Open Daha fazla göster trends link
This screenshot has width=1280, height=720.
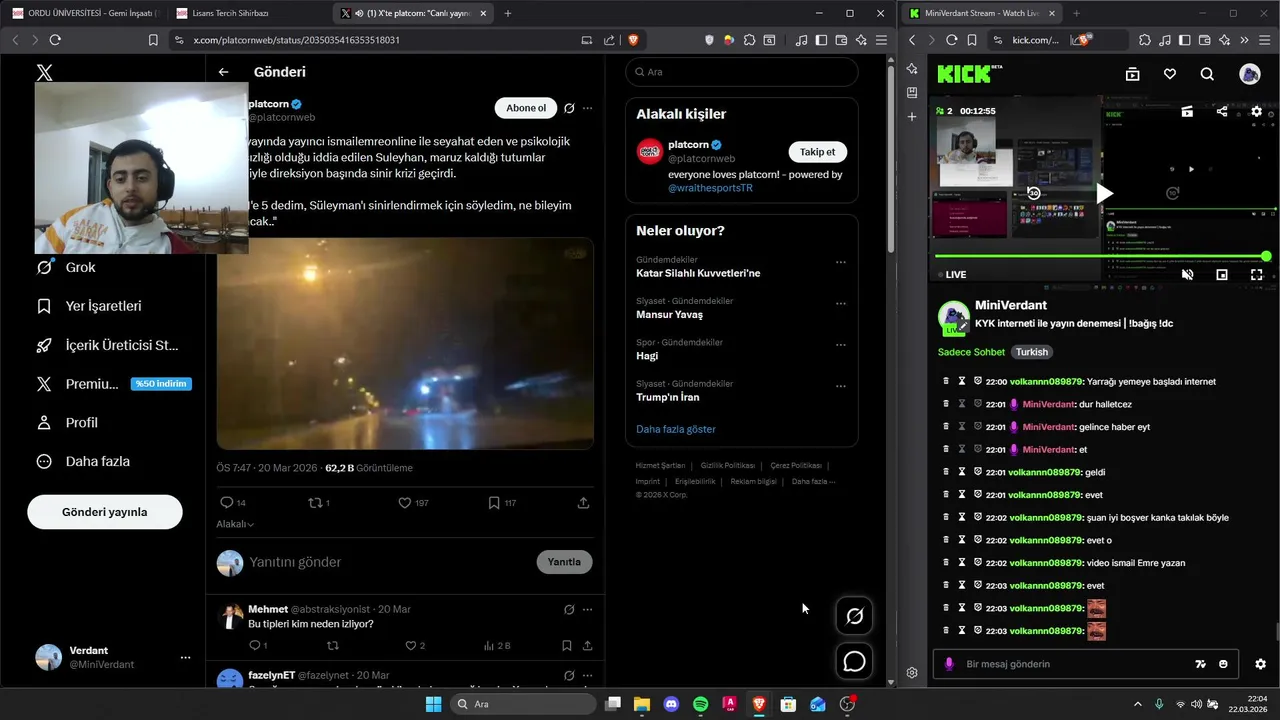[676, 429]
